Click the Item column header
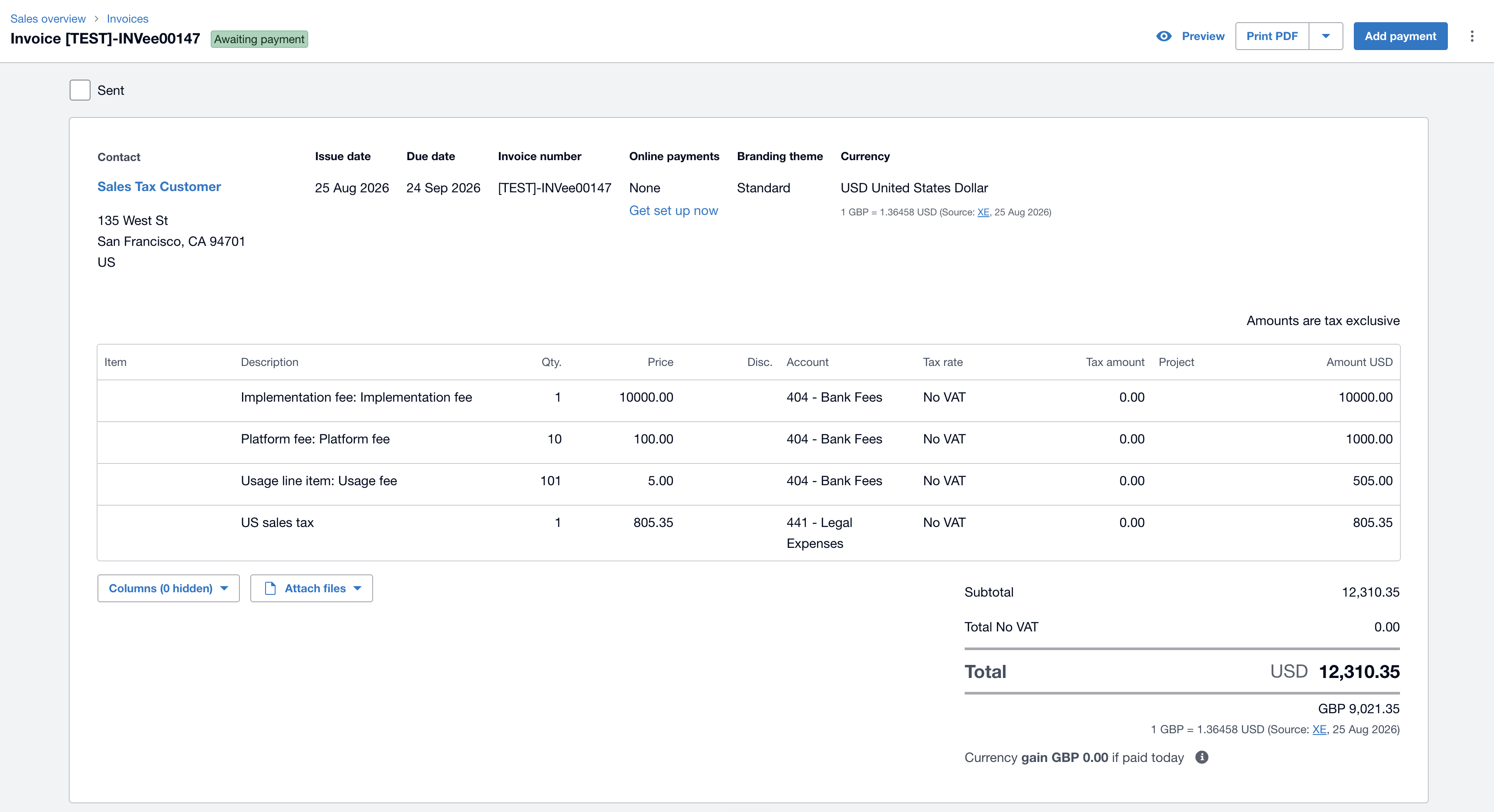 115,362
